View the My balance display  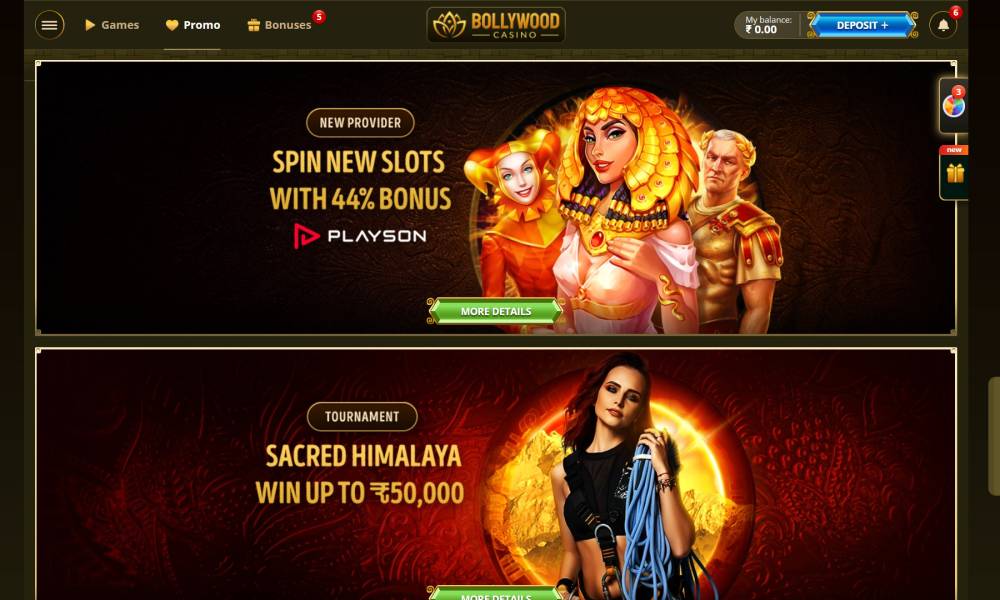coord(768,25)
